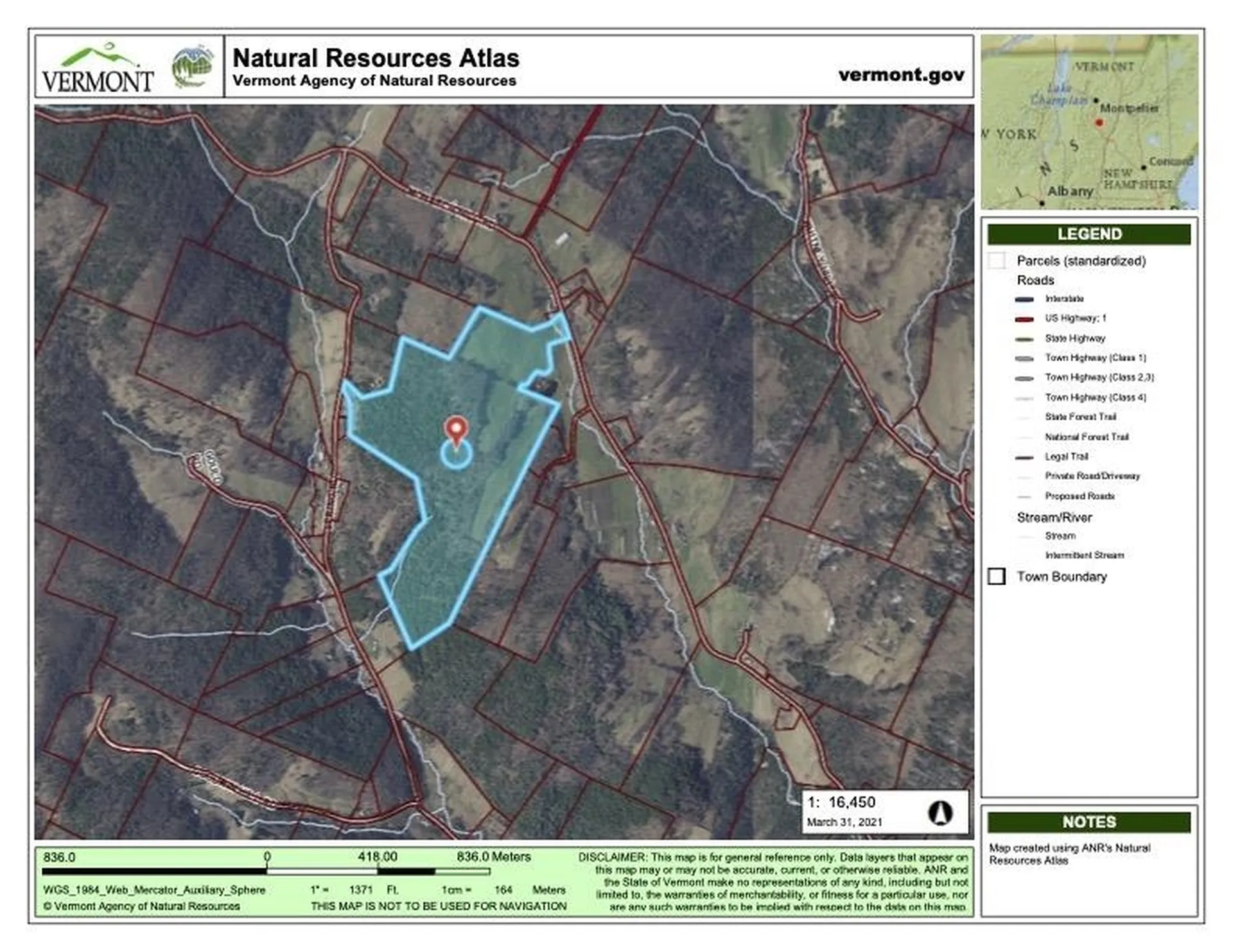
Task: Click the Montpelier label on inset map
Action: [1130, 108]
